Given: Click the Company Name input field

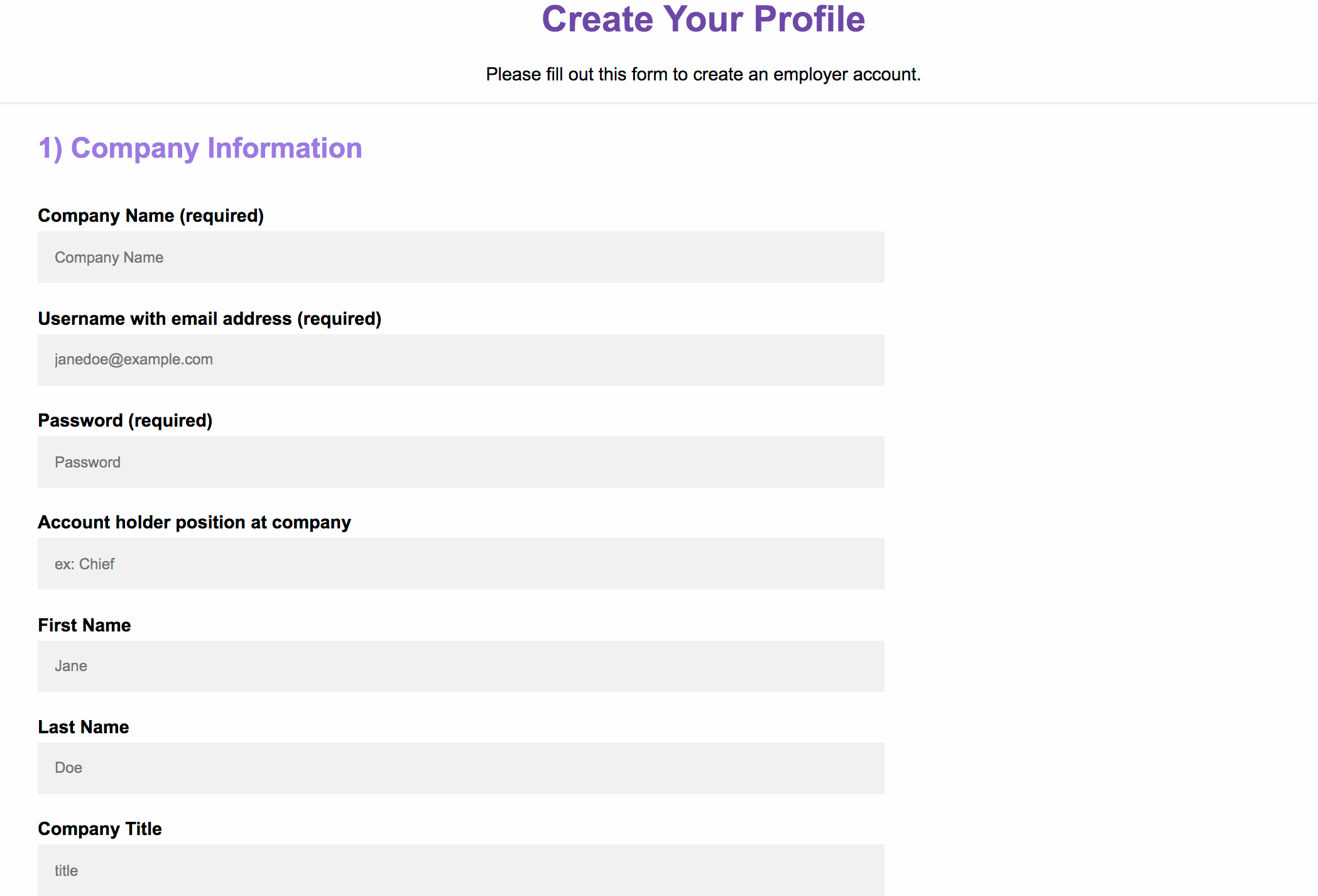Looking at the screenshot, I should pyautogui.click(x=460, y=257).
